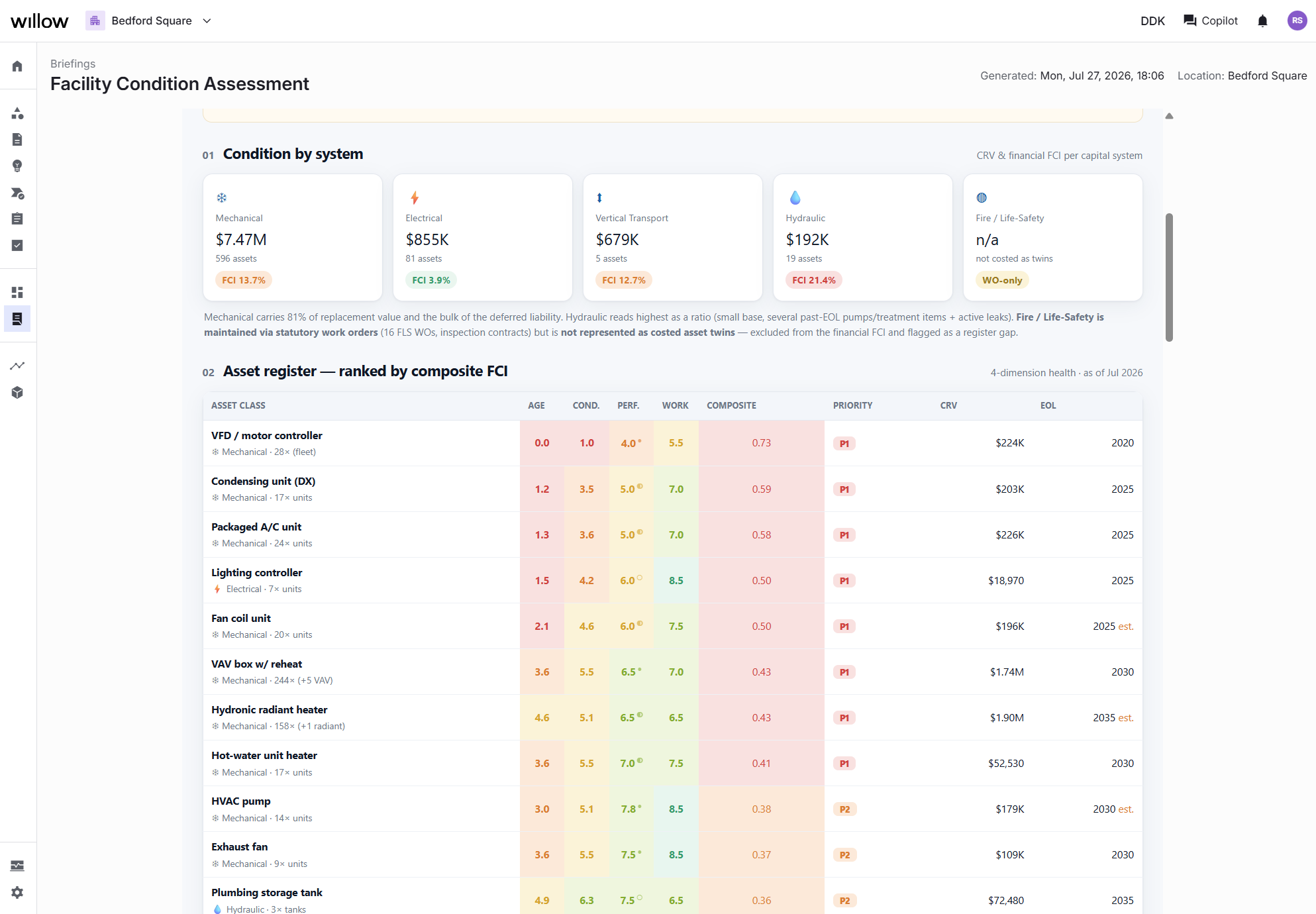Click the DDK label in header
This screenshot has width=1316, height=914.
click(x=1152, y=21)
